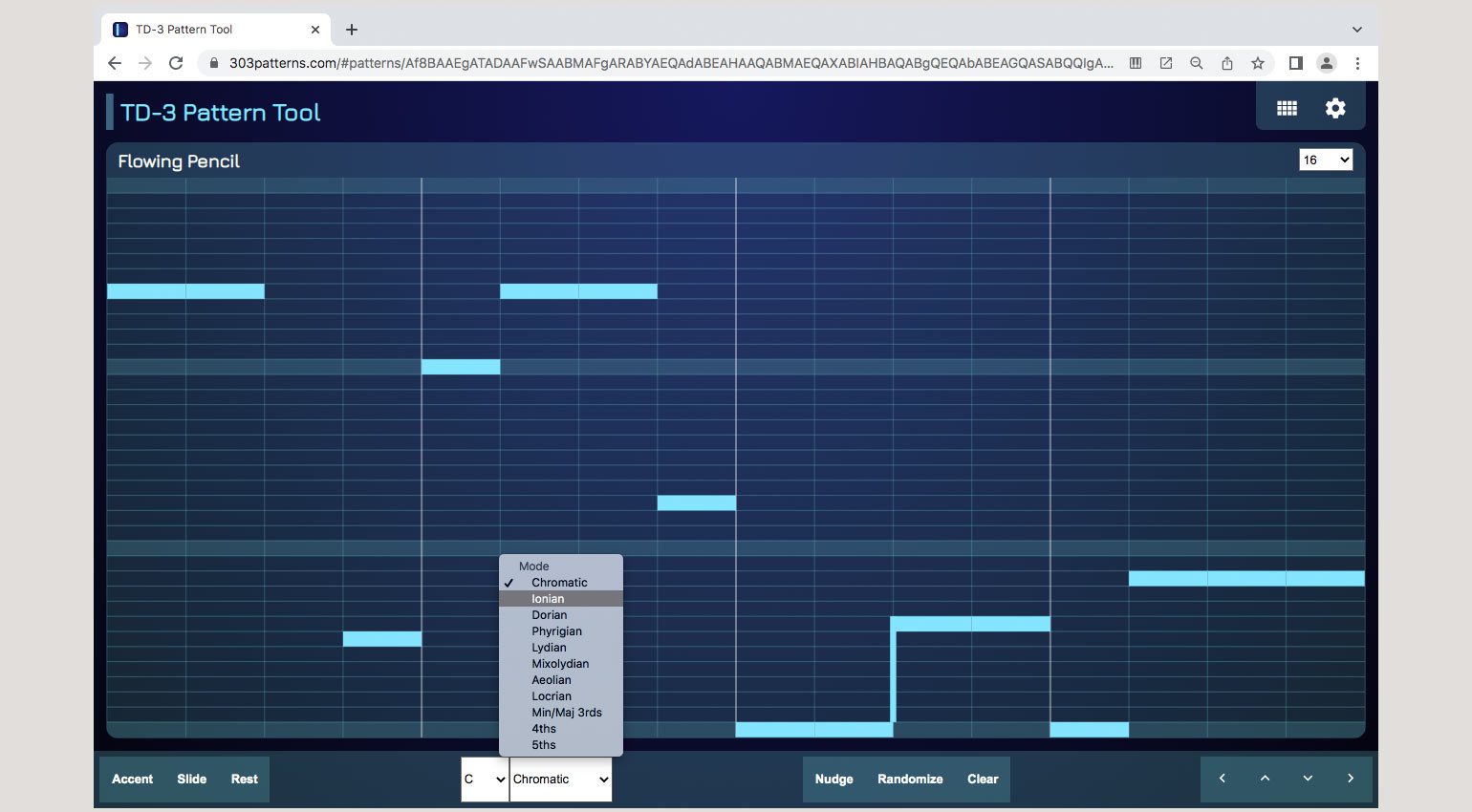Open the root note C dropdown
This screenshot has height=812, width=1472.
coord(485,779)
